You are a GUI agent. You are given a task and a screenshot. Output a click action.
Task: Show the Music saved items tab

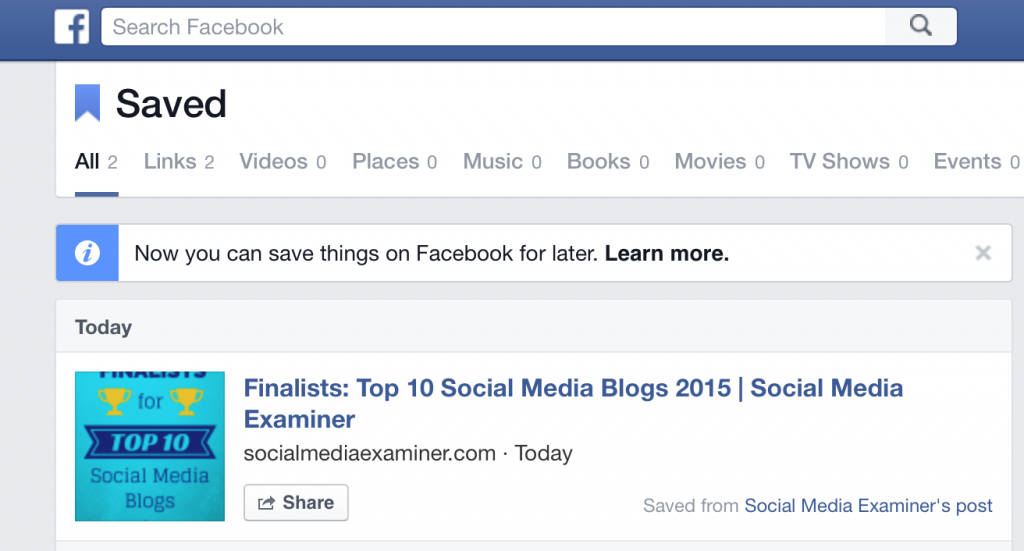coord(502,161)
